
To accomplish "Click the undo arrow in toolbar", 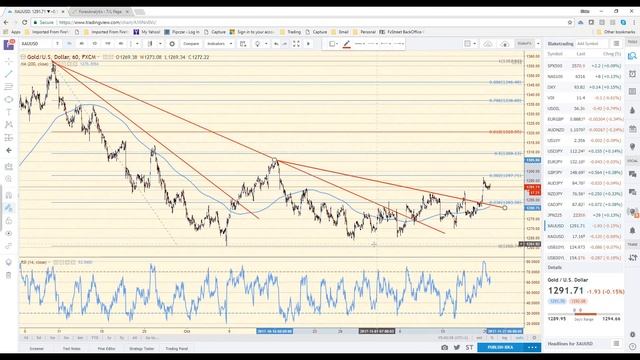I will [x=276, y=44].
